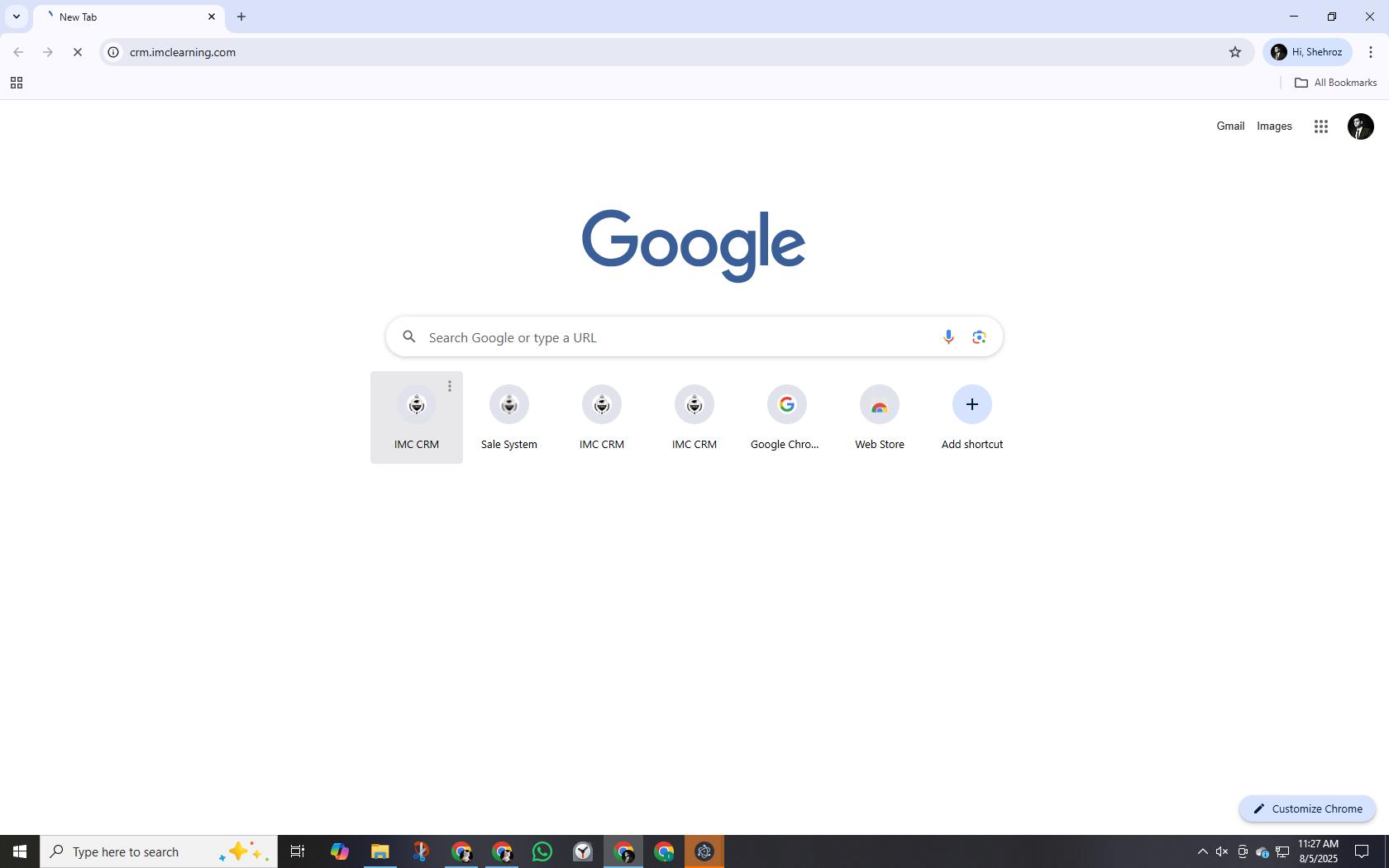
Task: Click the taskbar Type here to search box
Action: [159, 851]
